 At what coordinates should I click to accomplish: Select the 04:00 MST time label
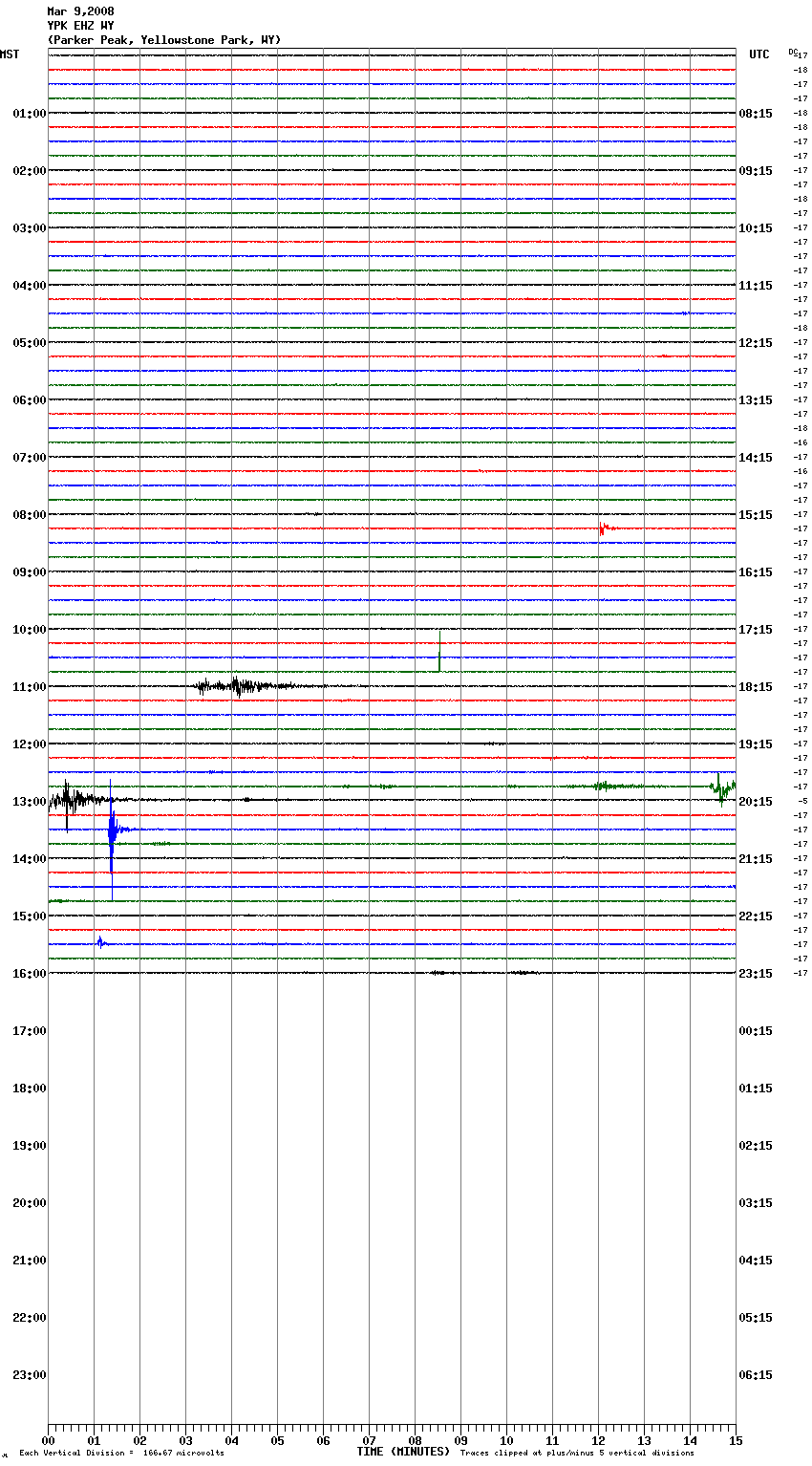30,285
